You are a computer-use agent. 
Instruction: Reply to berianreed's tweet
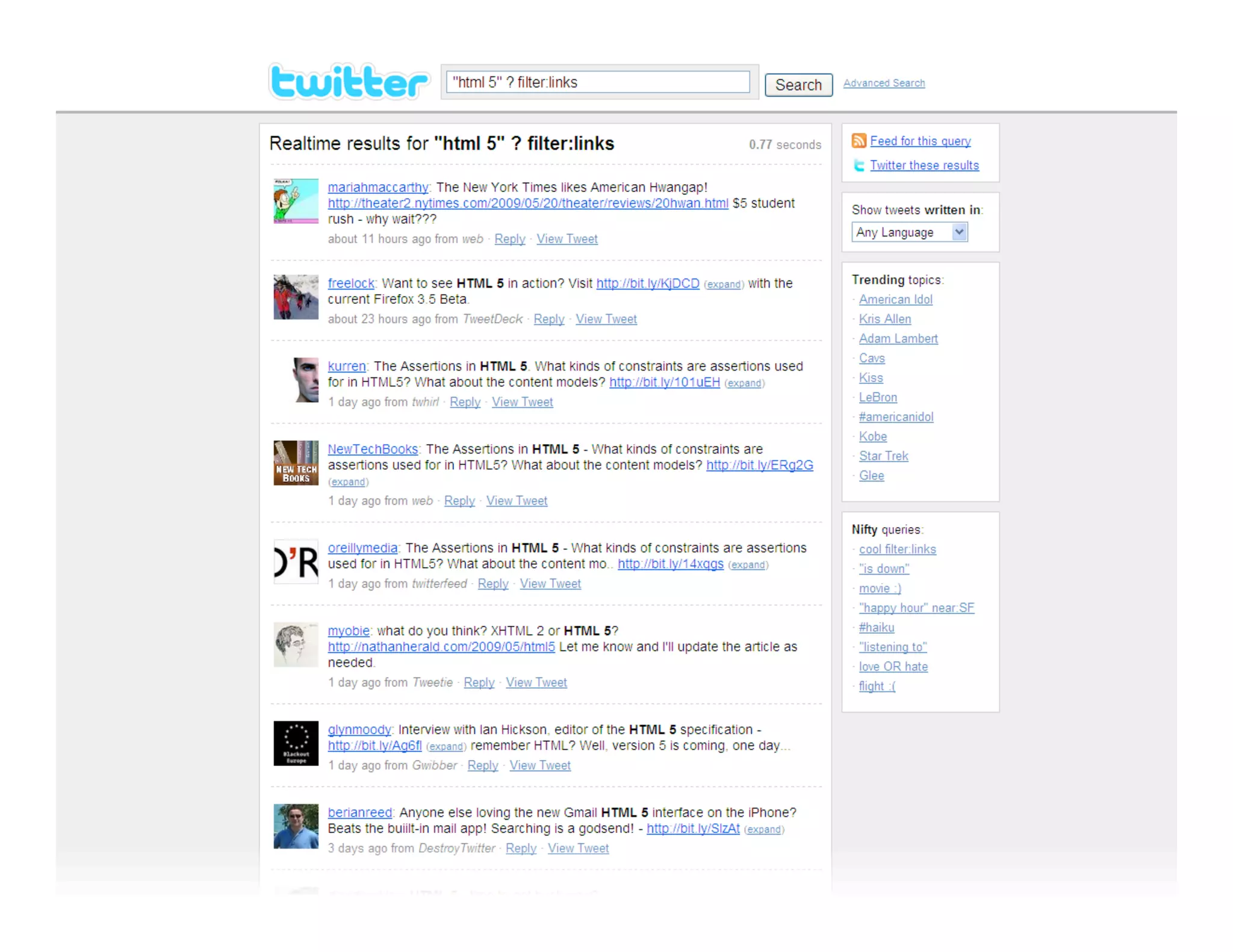(x=521, y=848)
